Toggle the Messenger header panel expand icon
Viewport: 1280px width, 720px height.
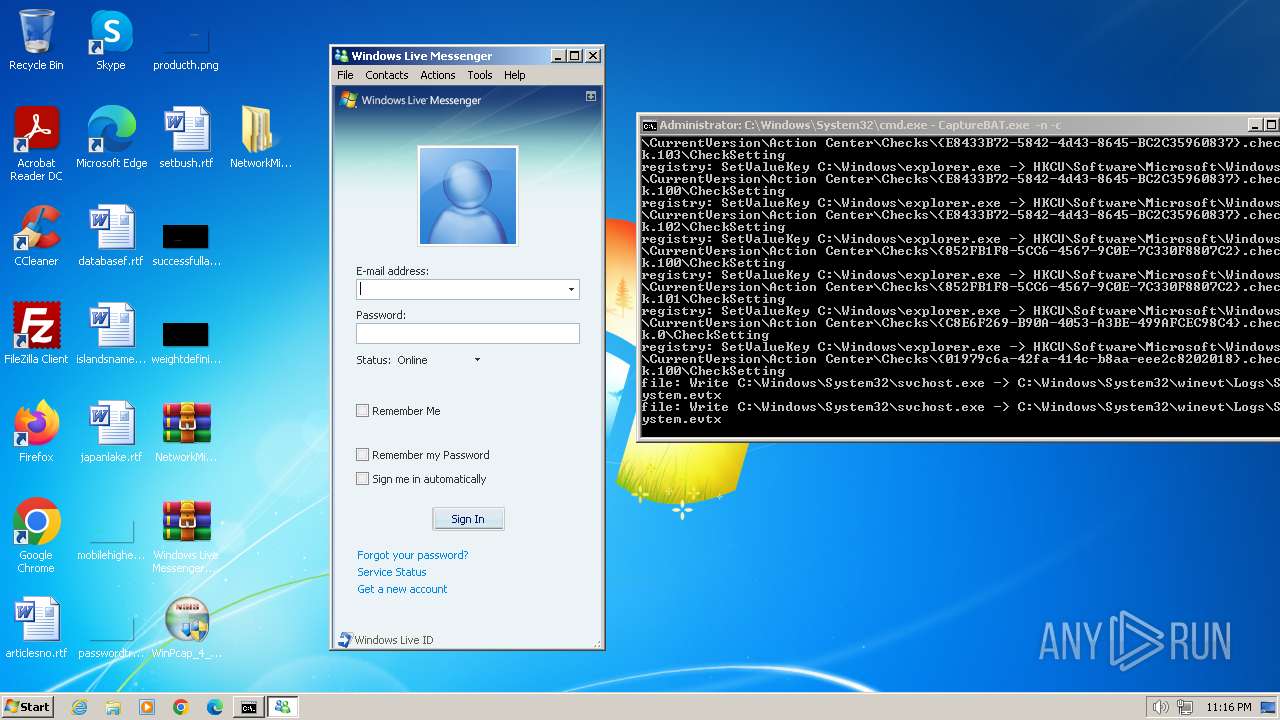click(591, 96)
